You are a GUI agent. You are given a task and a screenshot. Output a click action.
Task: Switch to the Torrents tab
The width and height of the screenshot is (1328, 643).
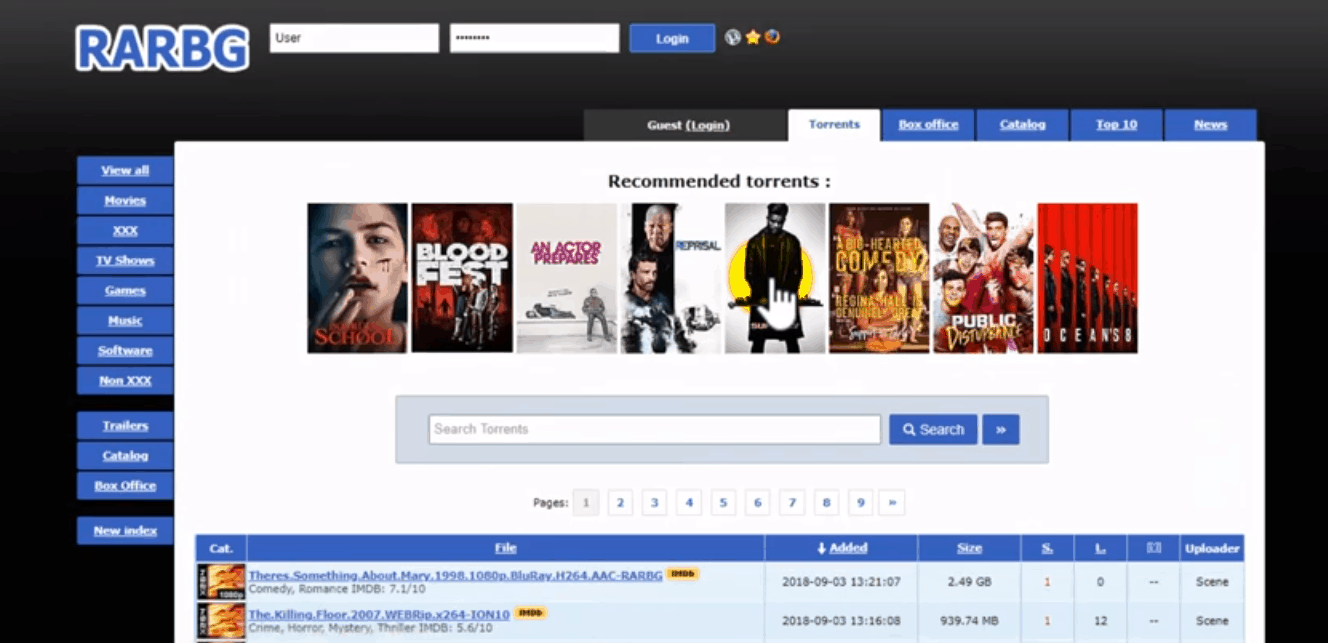click(x=834, y=125)
